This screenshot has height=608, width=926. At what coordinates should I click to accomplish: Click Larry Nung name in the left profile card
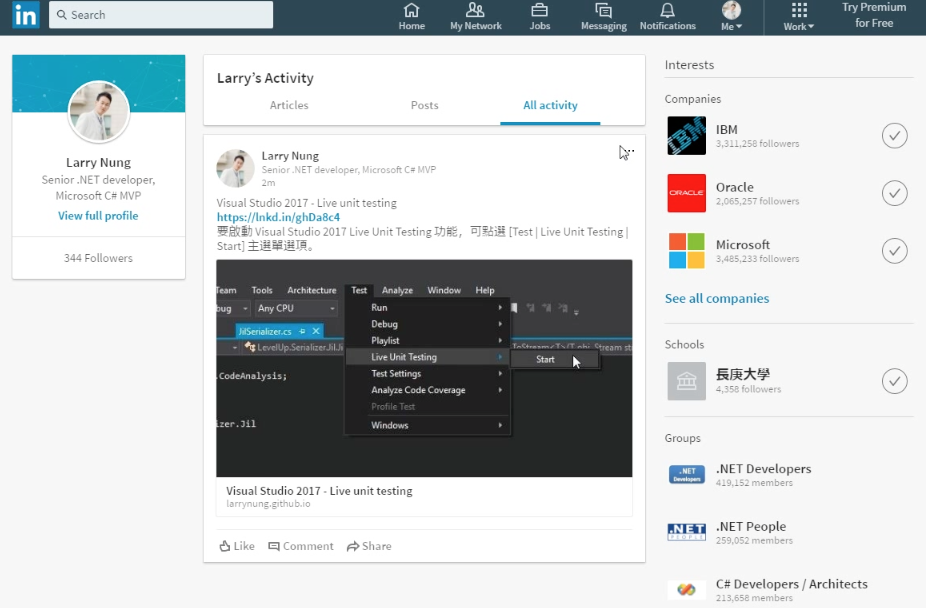pyautogui.click(x=99, y=162)
